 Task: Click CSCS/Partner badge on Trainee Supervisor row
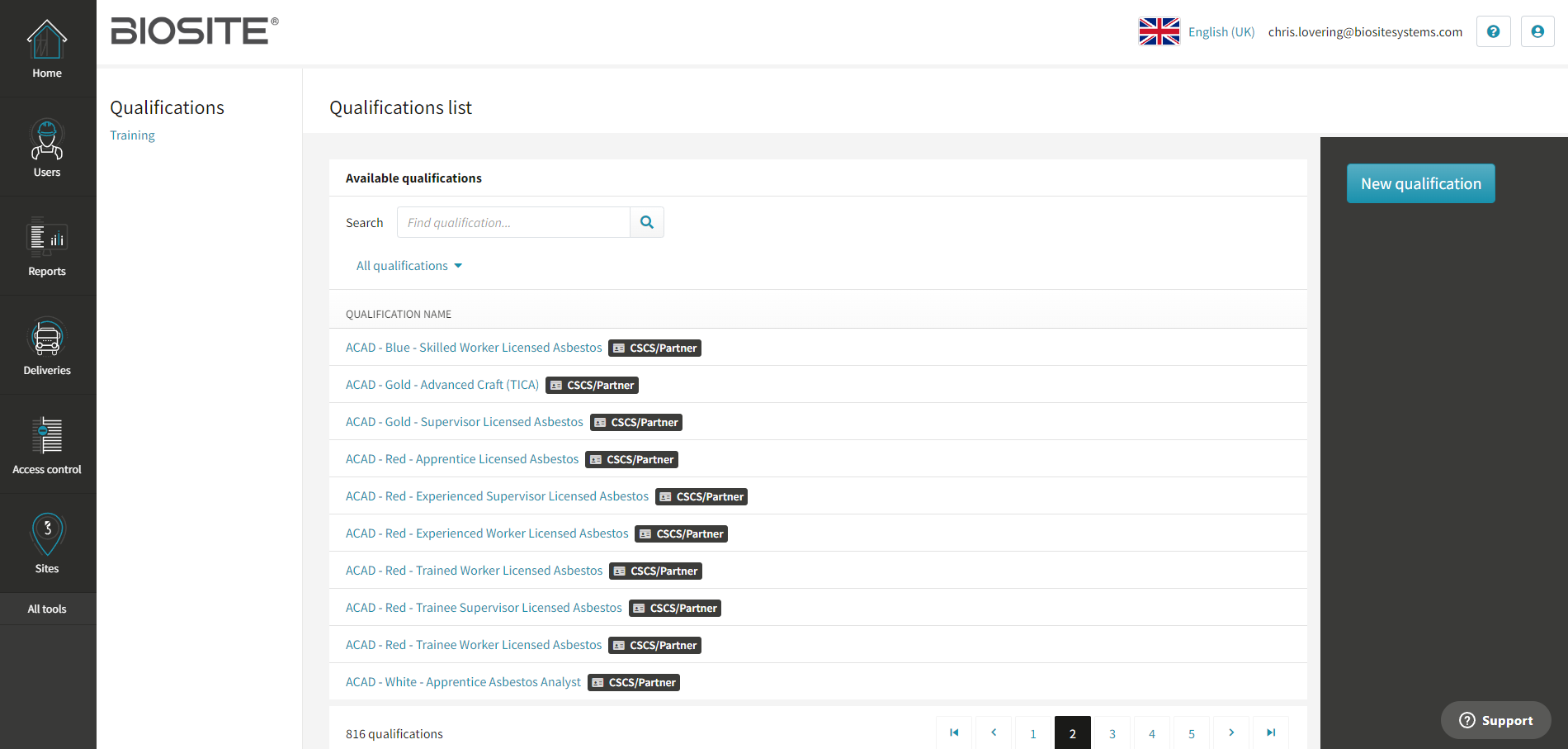tap(675, 609)
